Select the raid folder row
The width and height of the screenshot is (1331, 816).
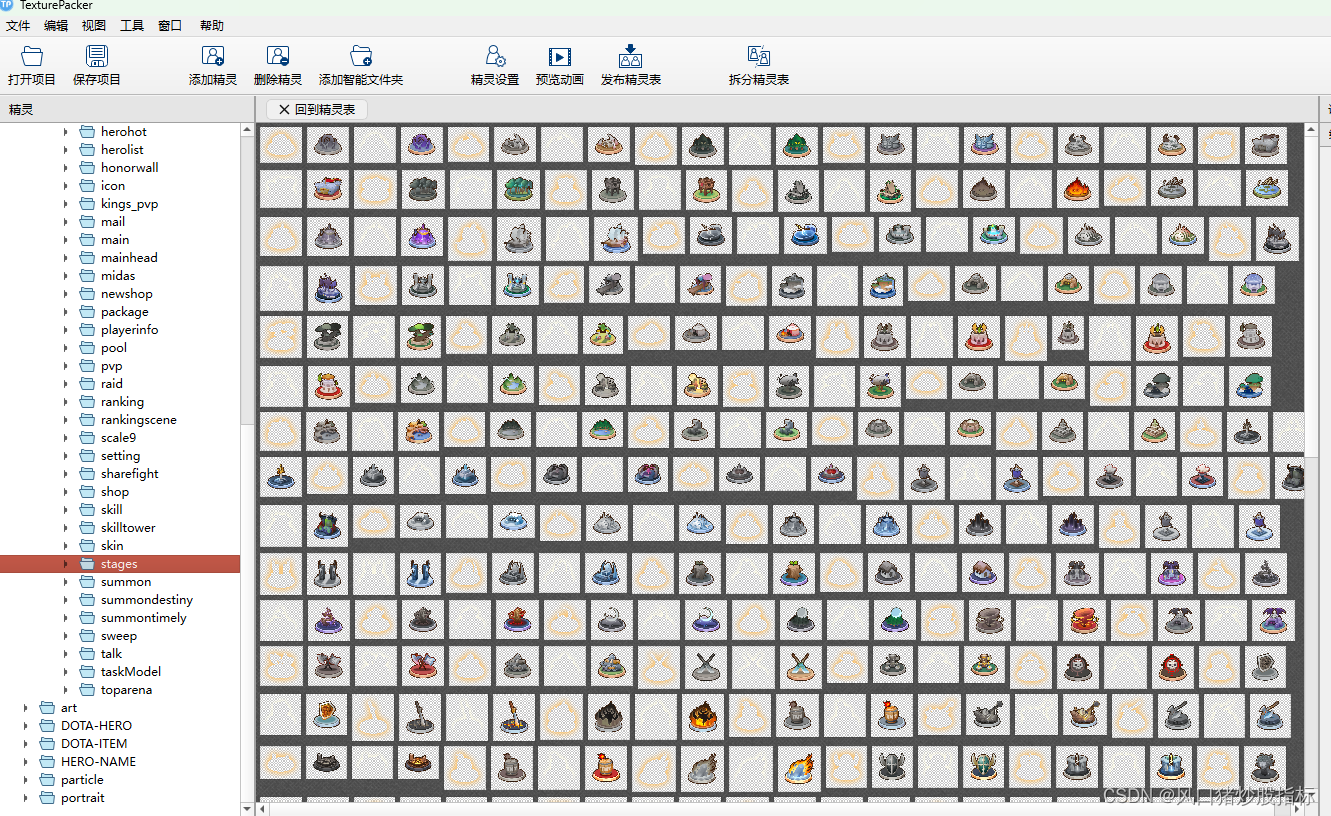[x=120, y=383]
